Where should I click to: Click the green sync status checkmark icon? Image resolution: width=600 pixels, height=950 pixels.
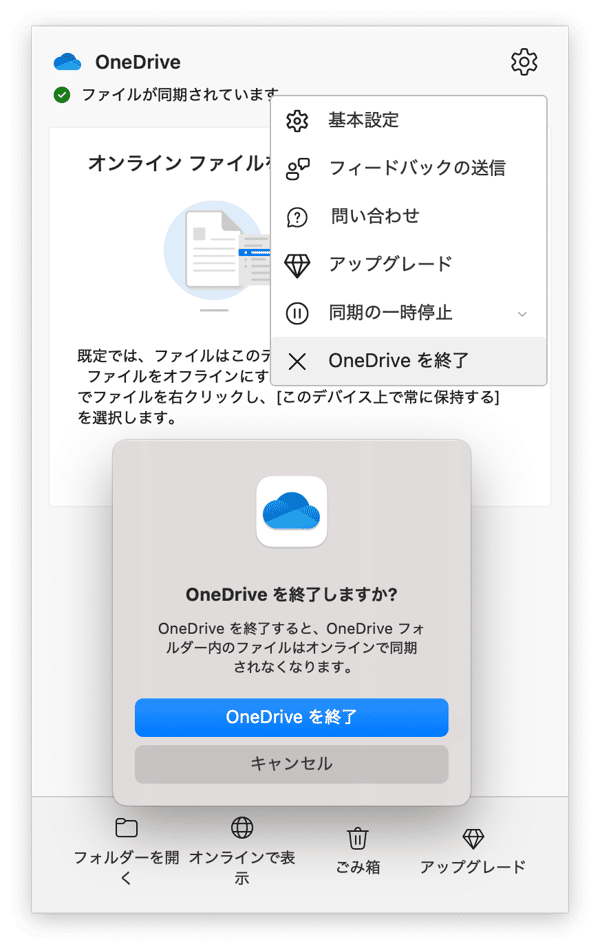coord(62,95)
